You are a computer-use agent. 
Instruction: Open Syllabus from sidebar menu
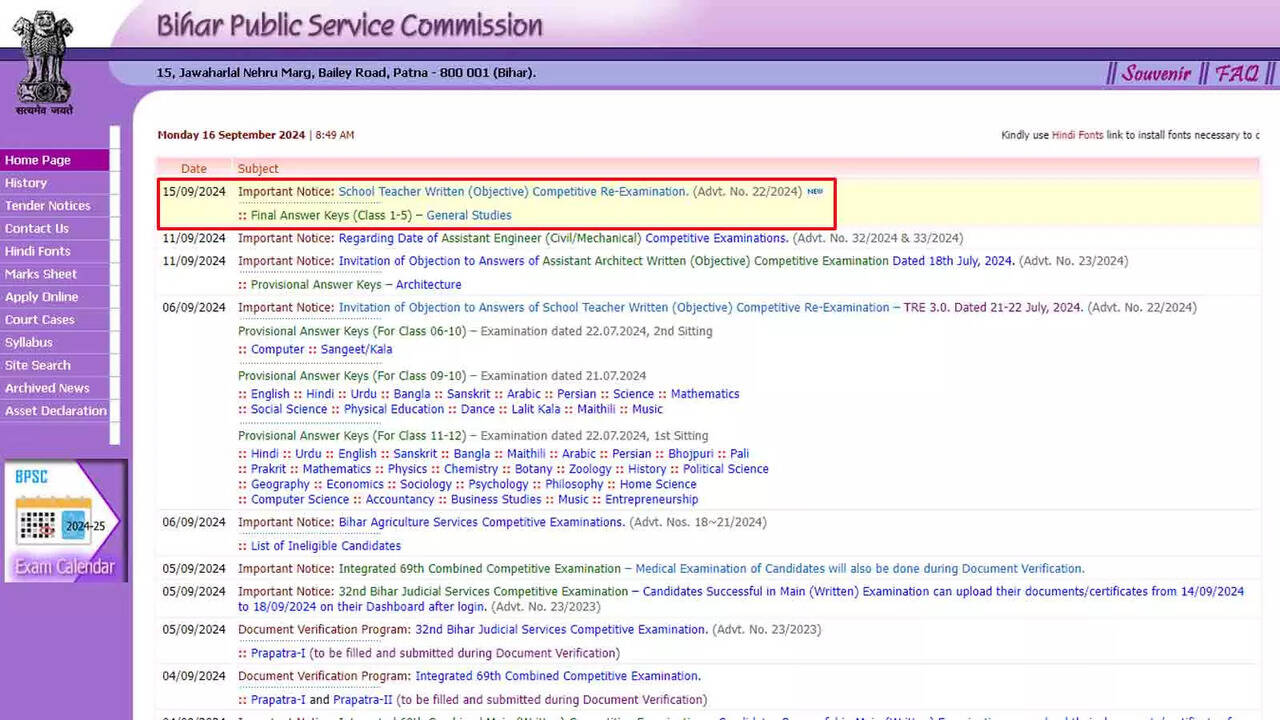point(29,342)
